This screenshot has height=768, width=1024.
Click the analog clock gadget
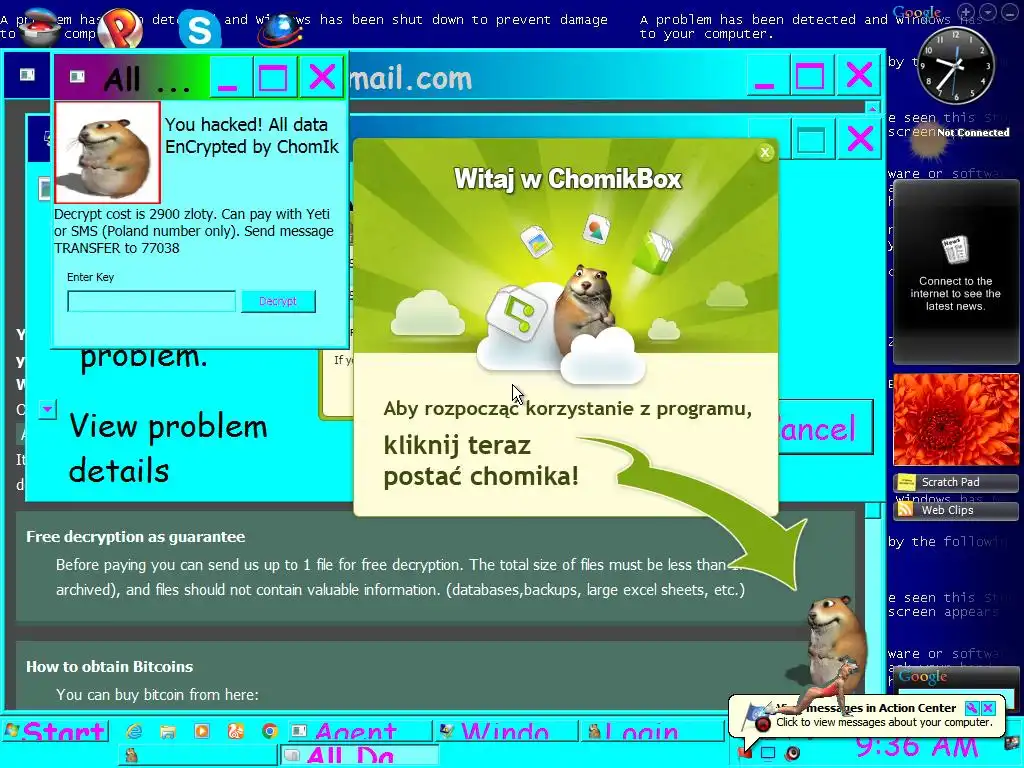point(955,65)
